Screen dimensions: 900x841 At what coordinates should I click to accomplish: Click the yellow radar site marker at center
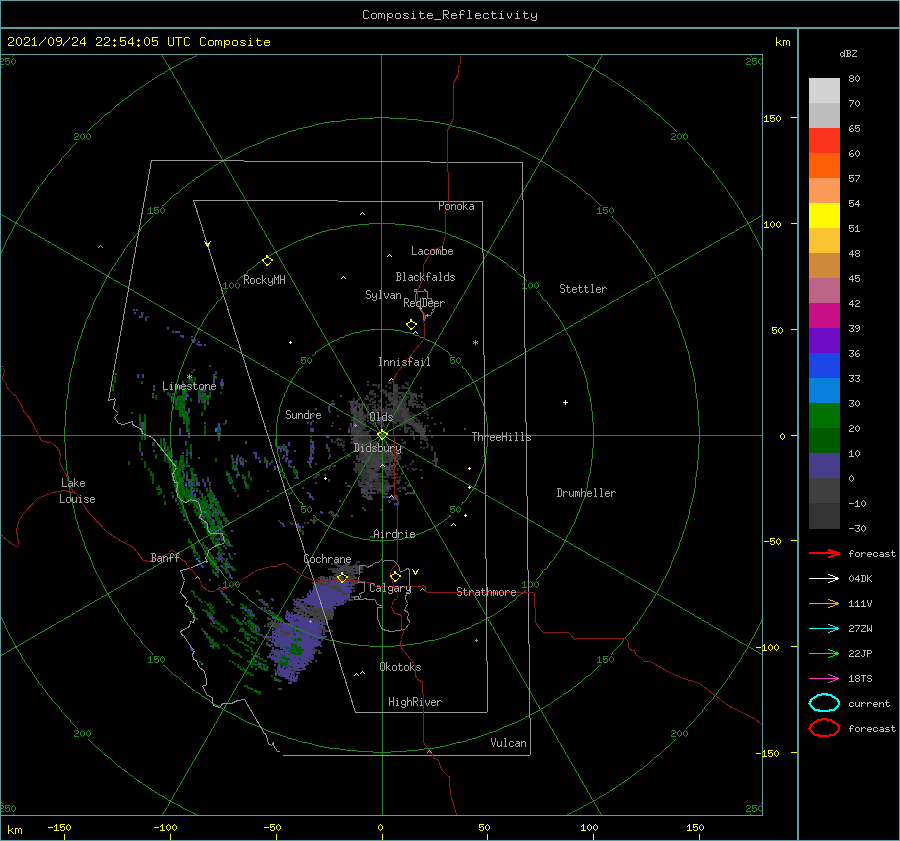[382, 435]
